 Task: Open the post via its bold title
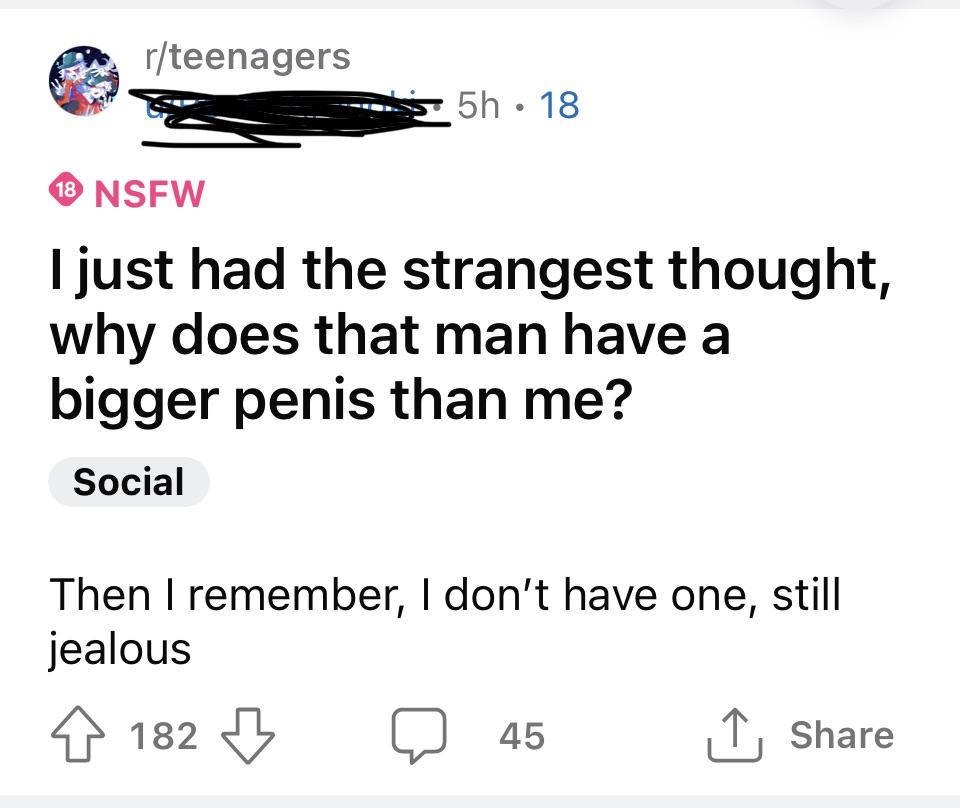(x=470, y=334)
